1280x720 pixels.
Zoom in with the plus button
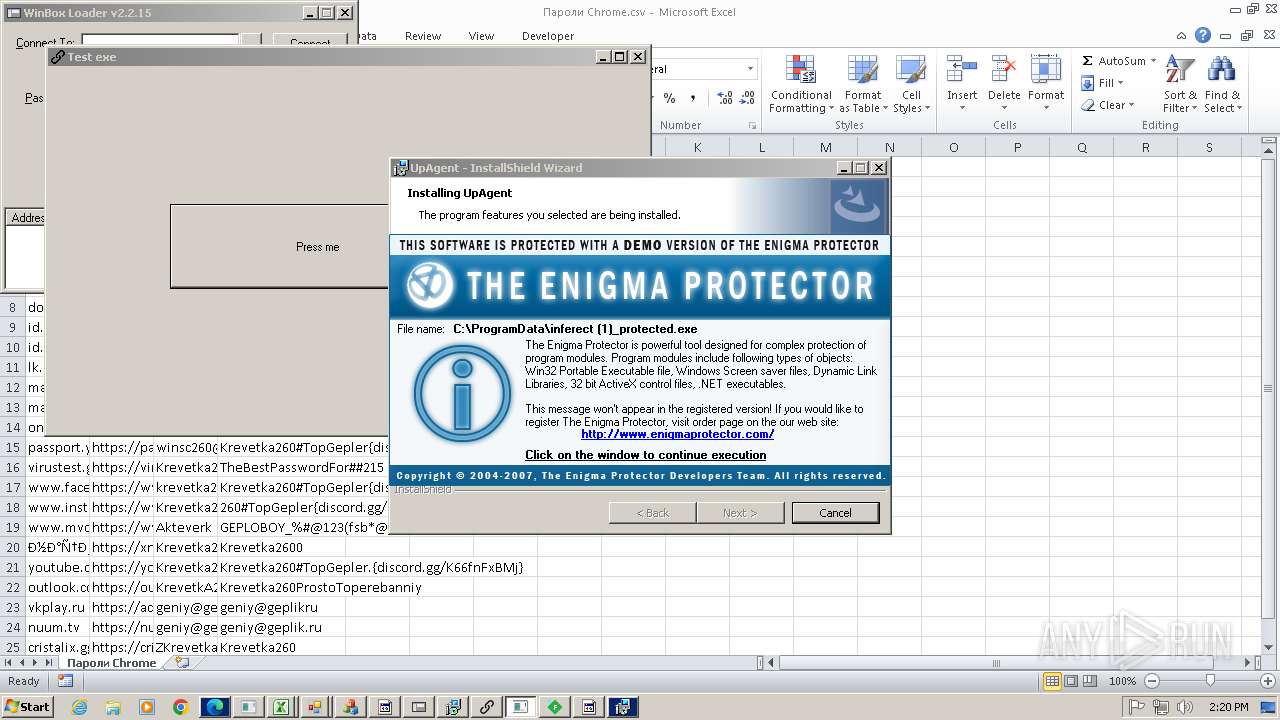1268,681
